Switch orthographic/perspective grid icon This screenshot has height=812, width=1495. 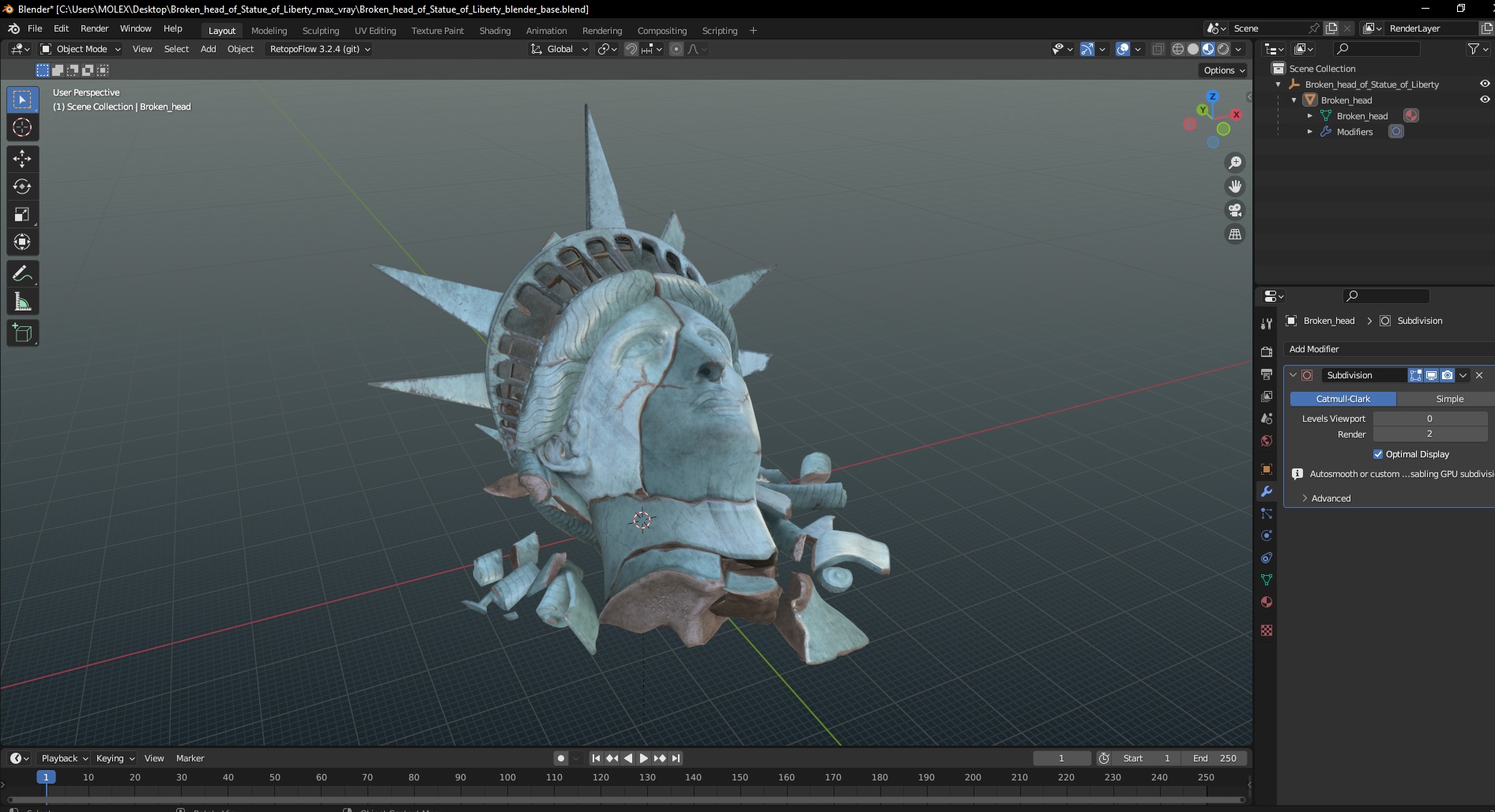tap(1234, 234)
